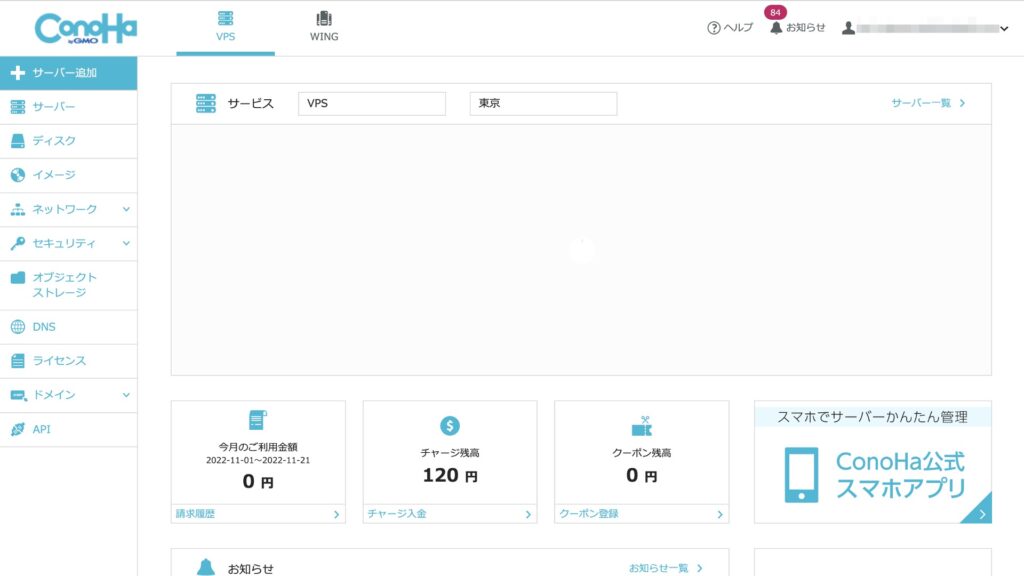This screenshot has height=576, width=1024.
Task: Open the 請求履歴 (Billing History) link
Action: pos(199,513)
